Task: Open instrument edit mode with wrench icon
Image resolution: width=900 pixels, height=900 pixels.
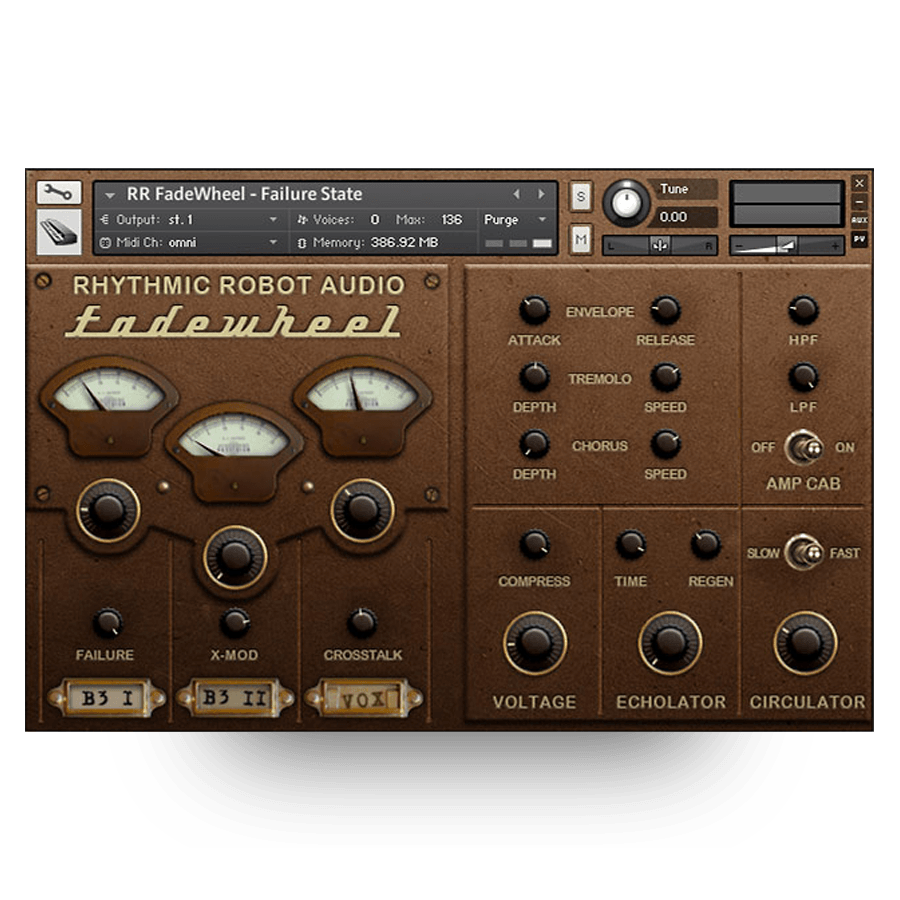Action: click(x=59, y=192)
